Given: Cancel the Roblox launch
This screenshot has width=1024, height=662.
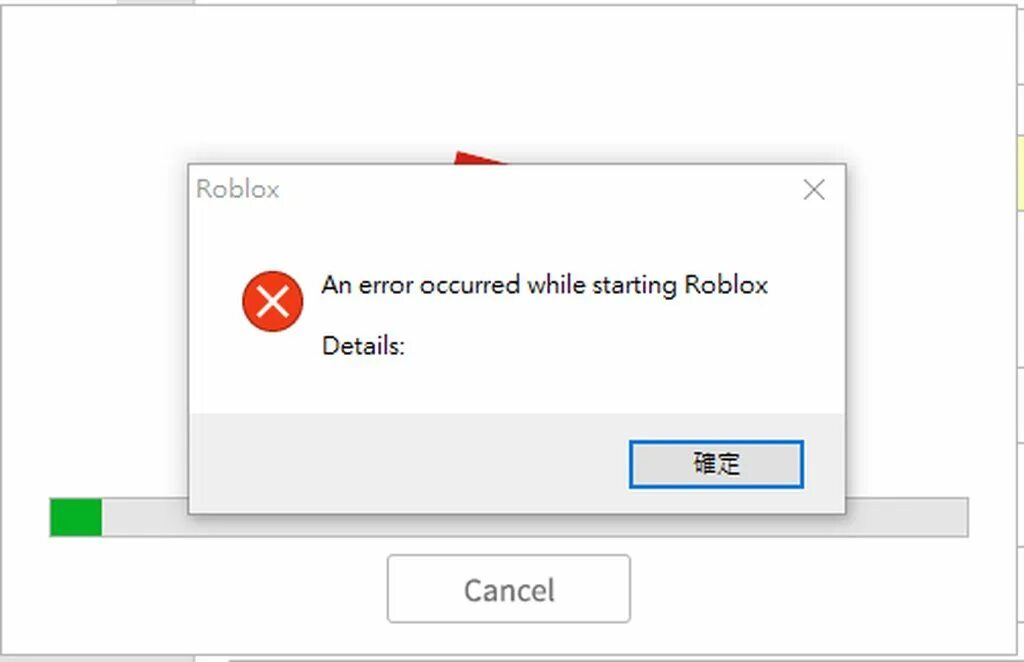Looking at the screenshot, I should pyautogui.click(x=509, y=589).
